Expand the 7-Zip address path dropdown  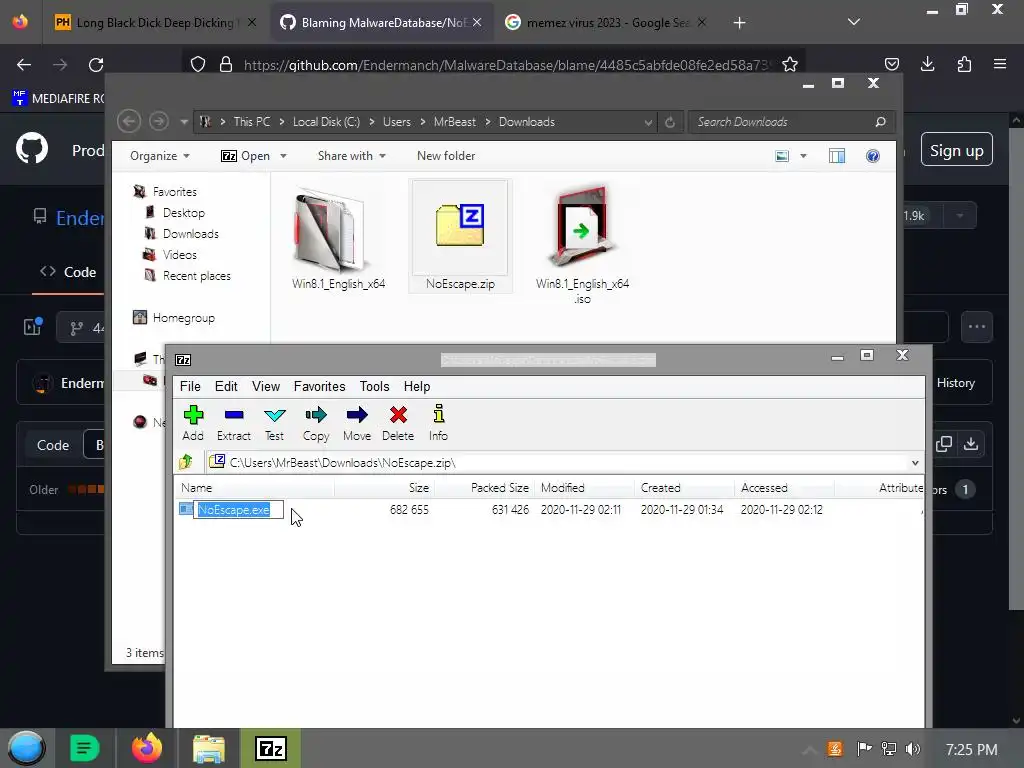coord(915,463)
